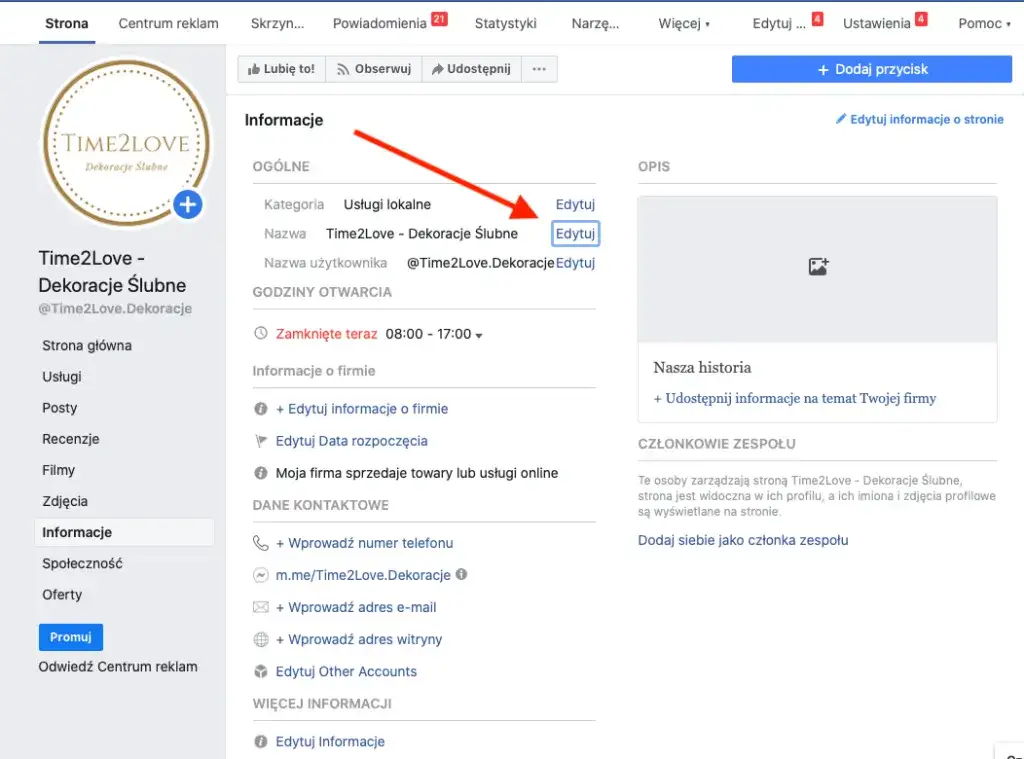1024x759 pixels.
Task: Select Recenzje in the left sidebar
Action: [x=71, y=438]
